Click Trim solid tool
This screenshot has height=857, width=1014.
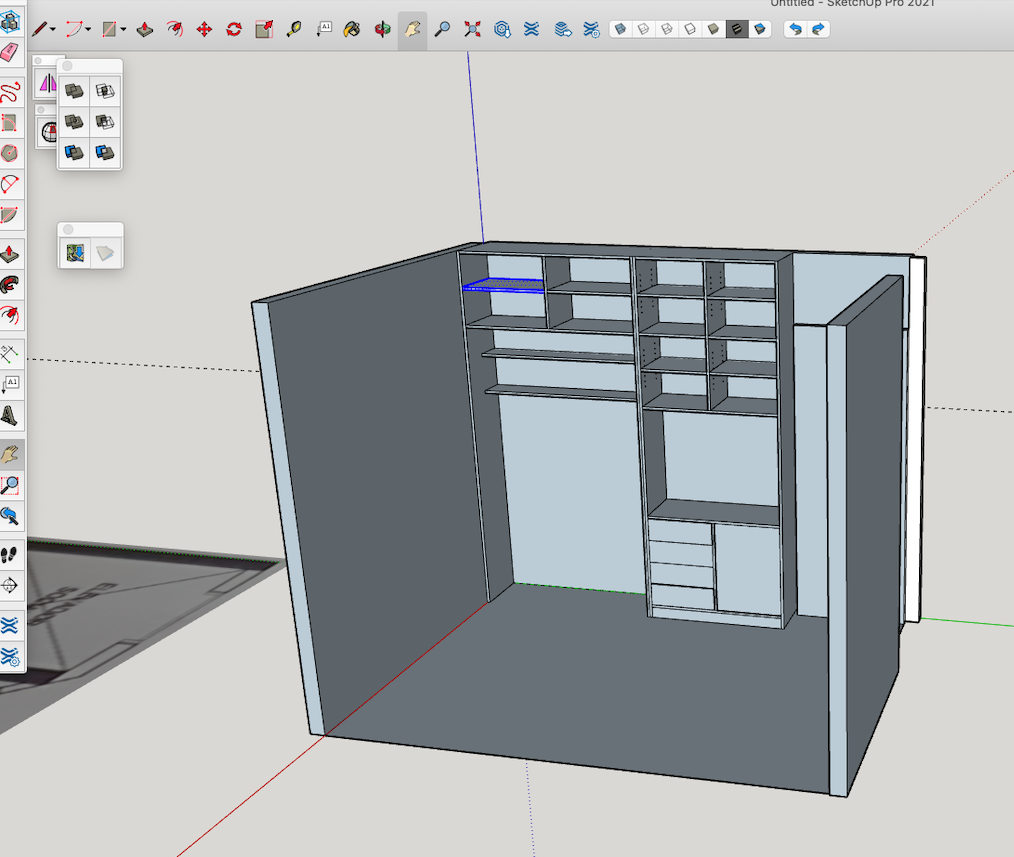74,153
